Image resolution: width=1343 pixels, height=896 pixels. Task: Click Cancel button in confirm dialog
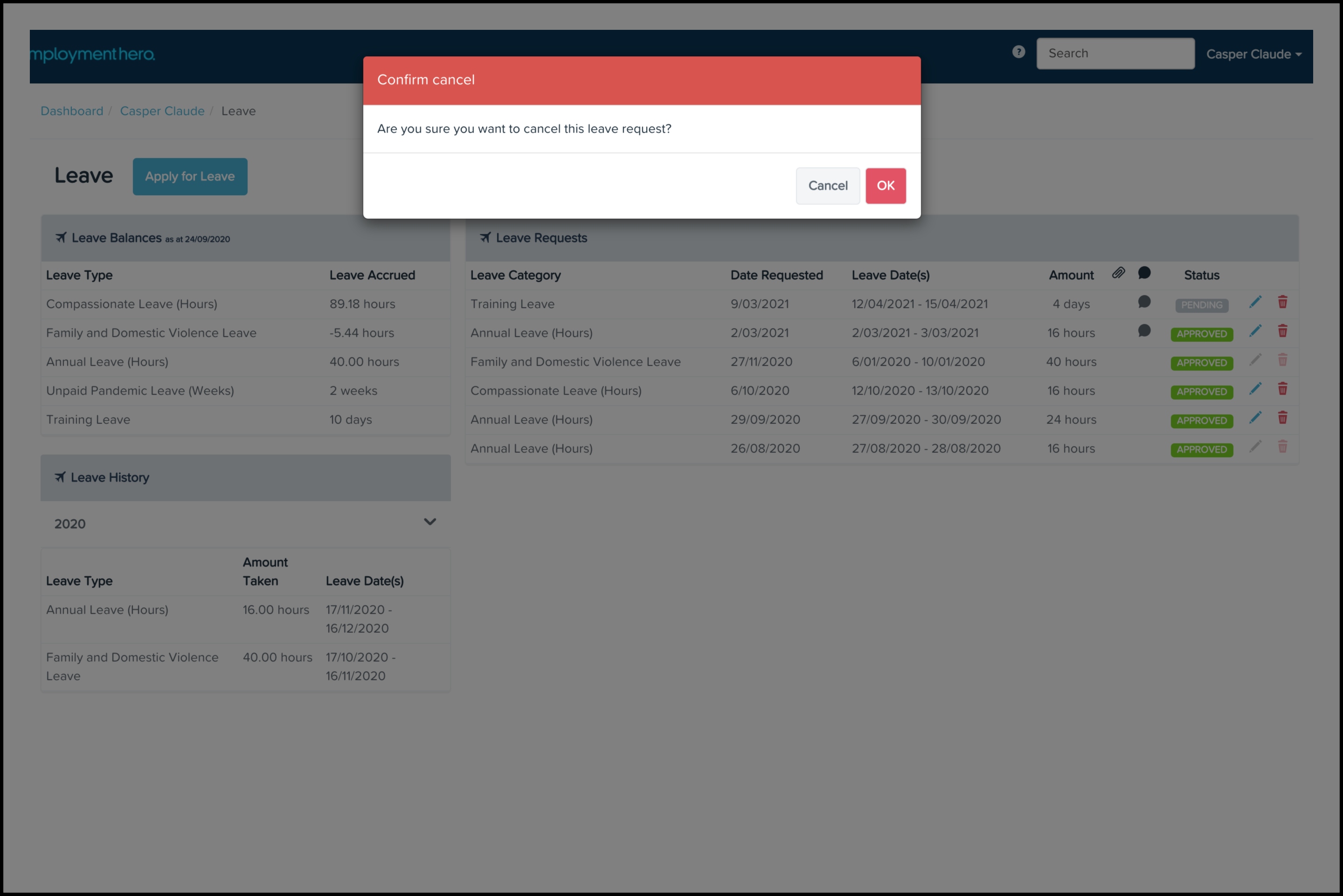pyautogui.click(x=827, y=186)
